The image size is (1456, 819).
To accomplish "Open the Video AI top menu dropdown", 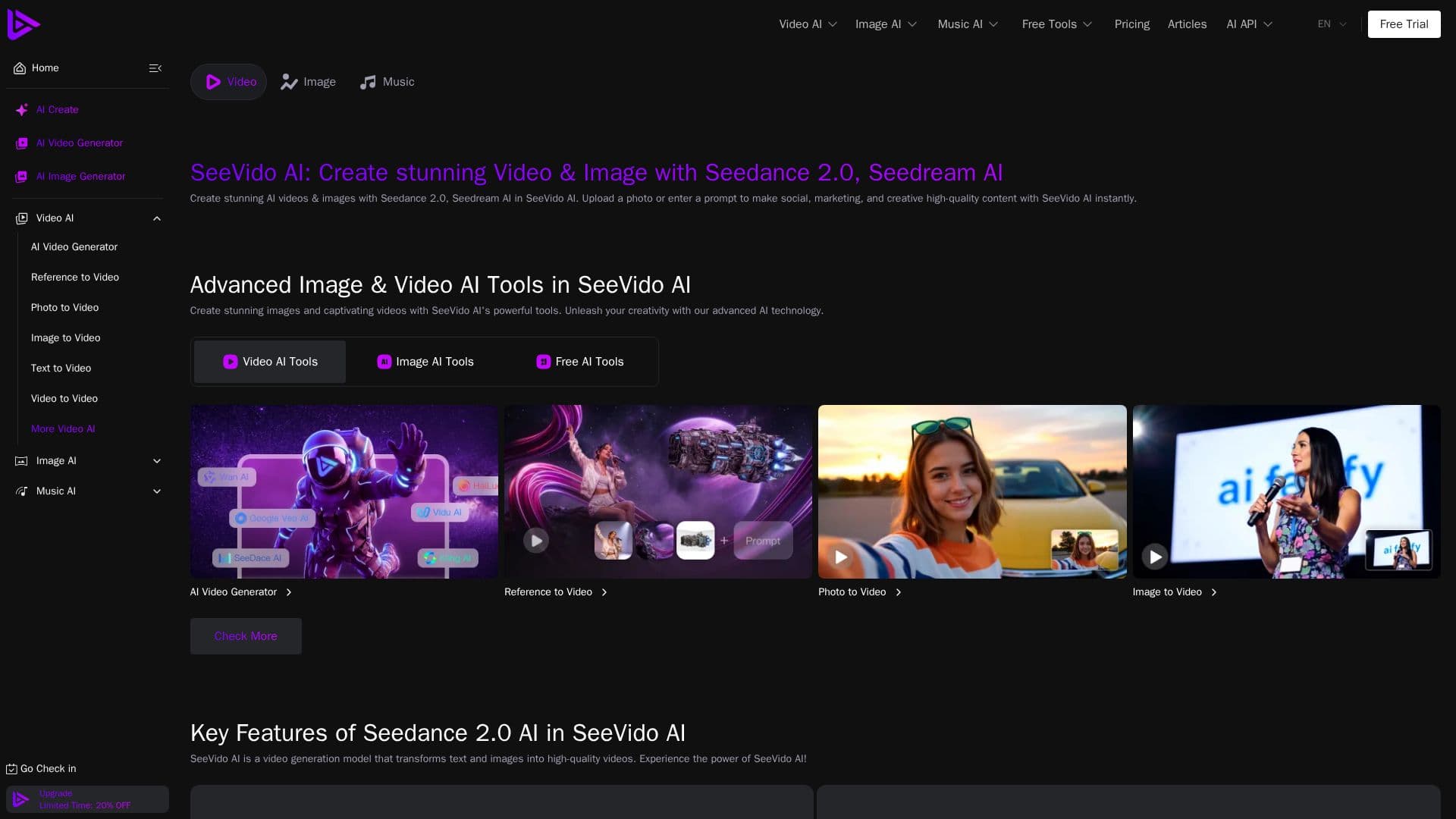I will click(x=808, y=24).
